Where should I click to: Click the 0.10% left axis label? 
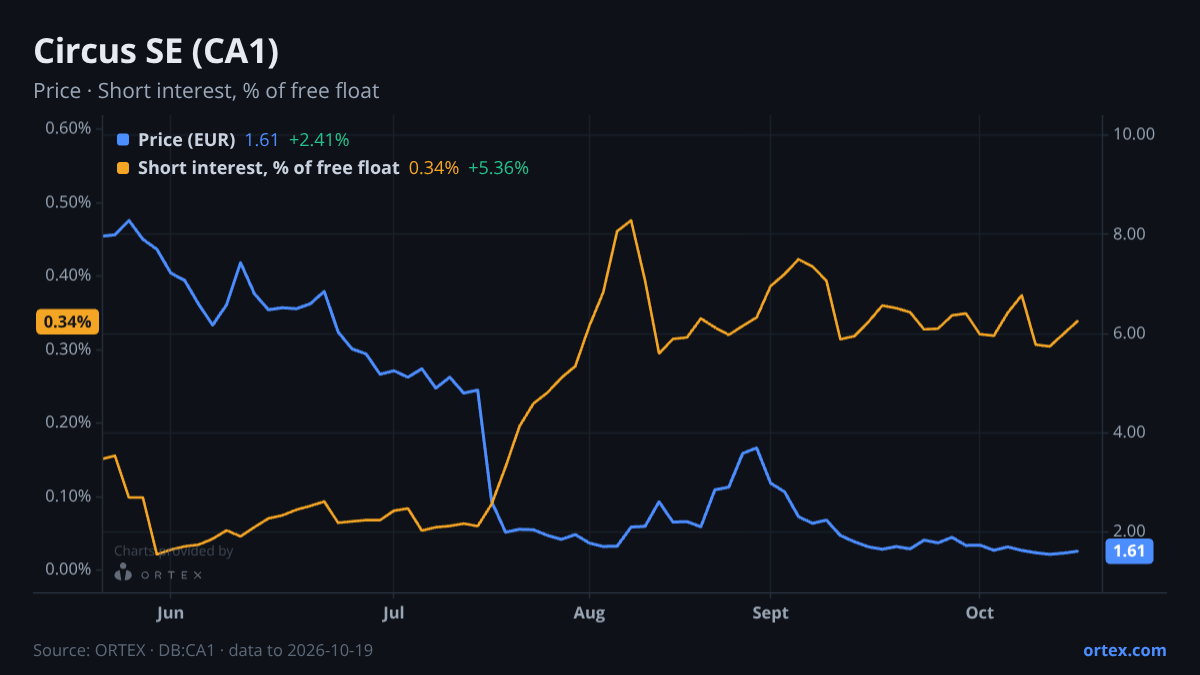pos(68,496)
